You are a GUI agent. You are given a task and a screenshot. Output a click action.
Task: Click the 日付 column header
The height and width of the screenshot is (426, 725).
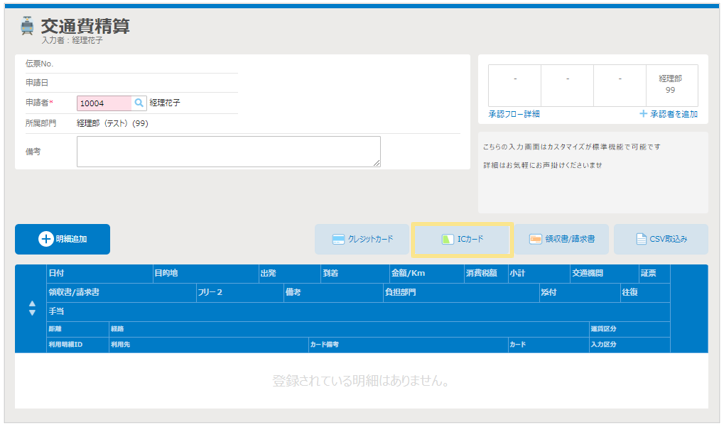click(x=57, y=273)
